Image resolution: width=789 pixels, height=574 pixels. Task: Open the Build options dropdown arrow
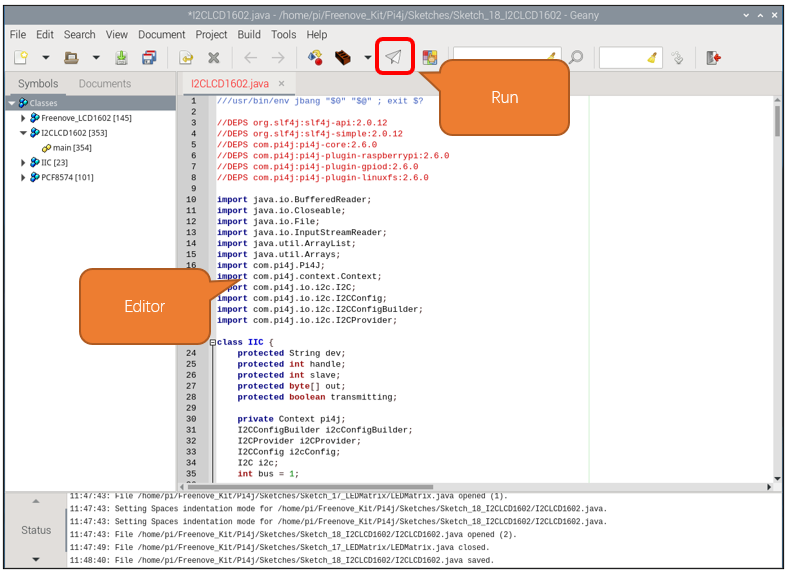point(368,57)
